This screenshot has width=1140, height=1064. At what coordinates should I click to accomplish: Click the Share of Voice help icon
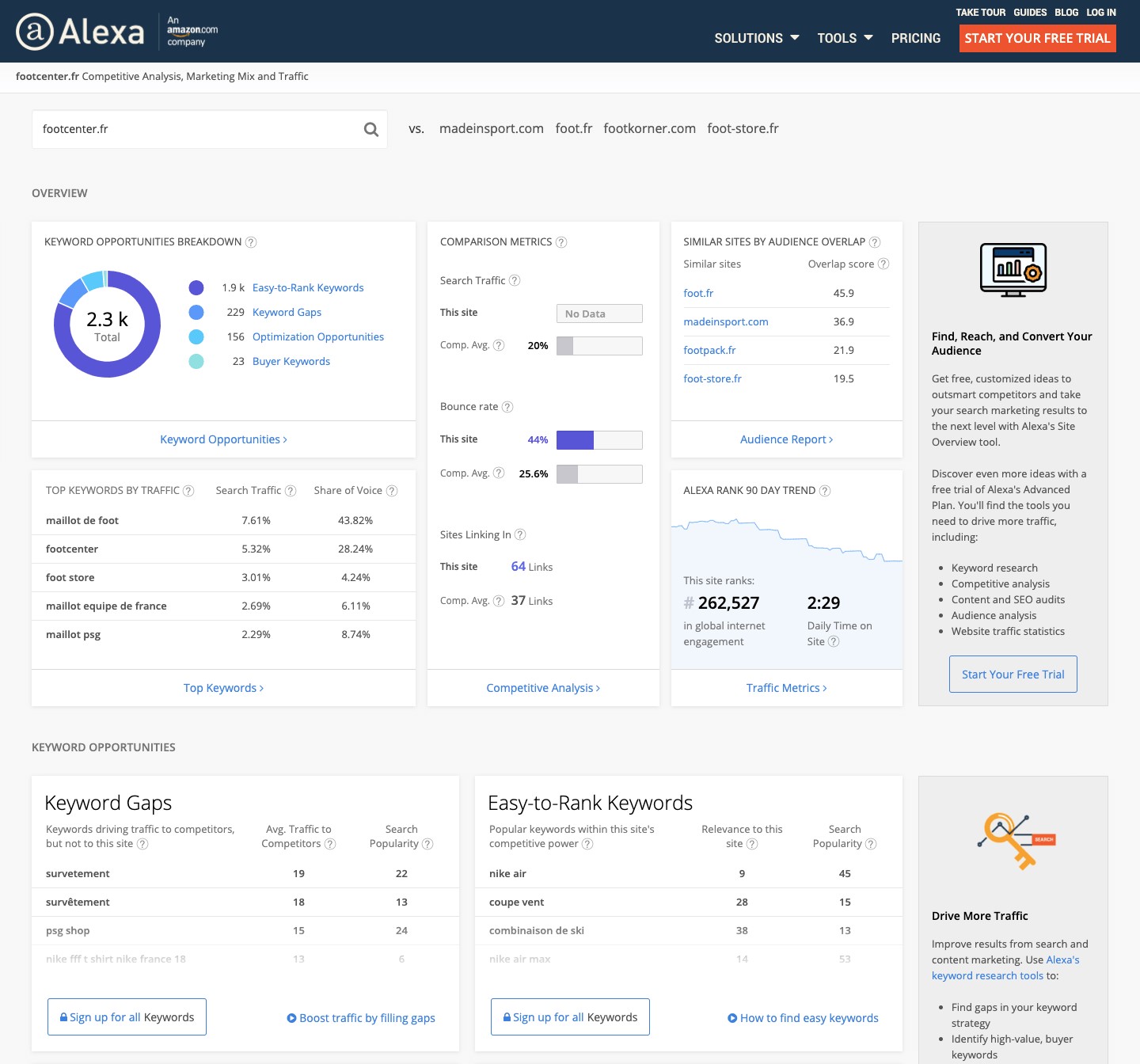click(392, 491)
